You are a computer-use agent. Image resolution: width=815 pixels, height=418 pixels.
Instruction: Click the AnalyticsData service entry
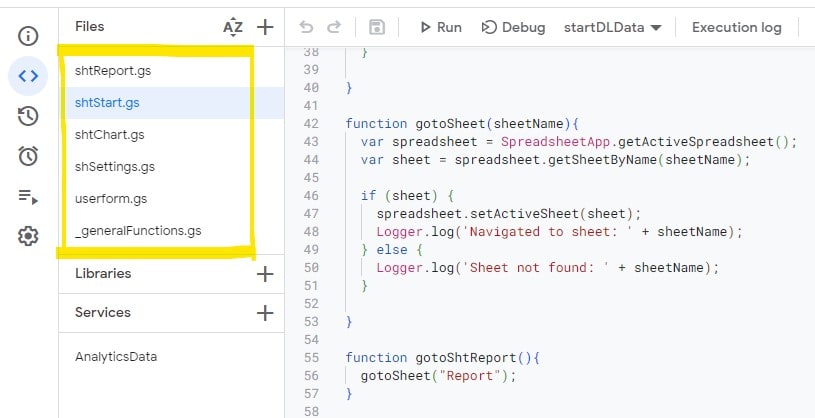coord(116,357)
